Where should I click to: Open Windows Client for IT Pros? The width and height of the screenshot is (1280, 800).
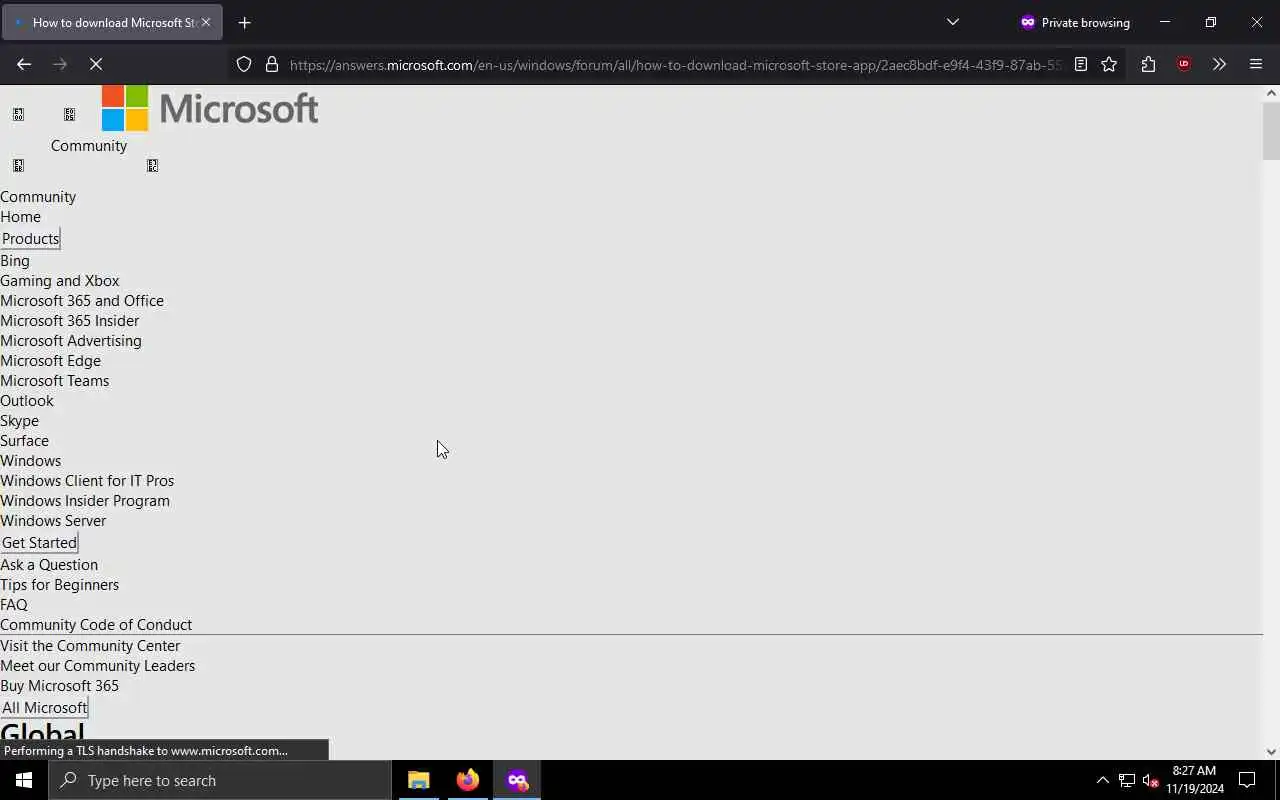point(87,481)
